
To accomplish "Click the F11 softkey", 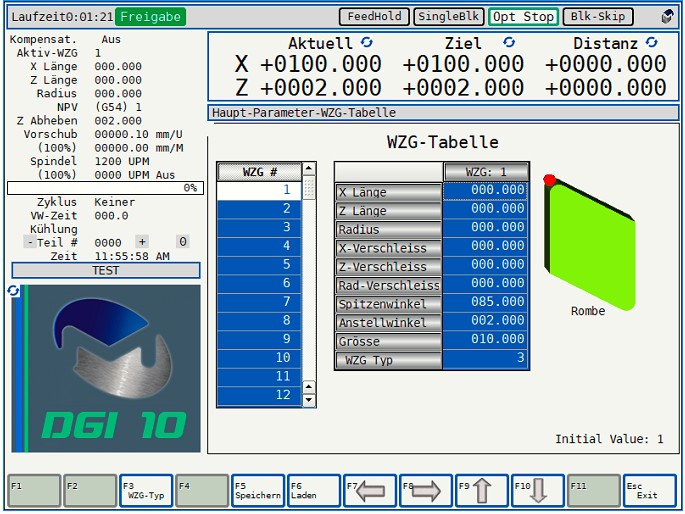I will (x=593, y=490).
